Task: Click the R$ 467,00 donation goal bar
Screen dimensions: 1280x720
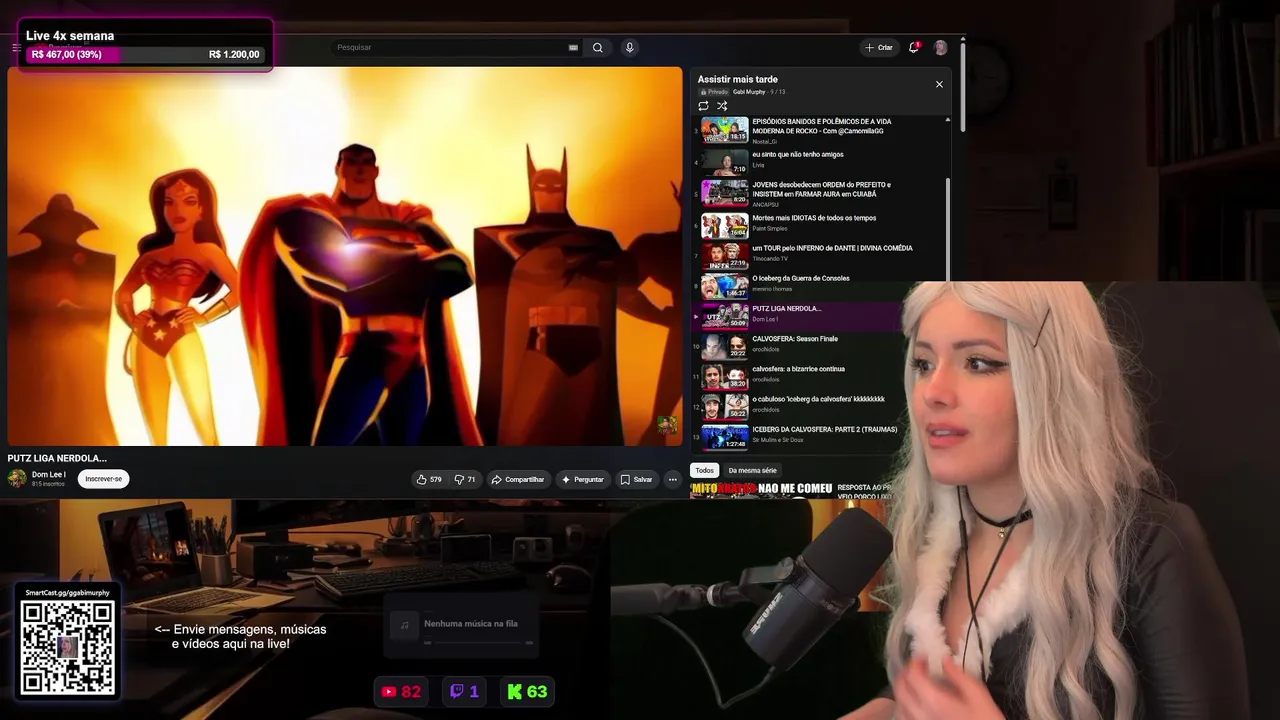Action: pyautogui.click(x=146, y=54)
